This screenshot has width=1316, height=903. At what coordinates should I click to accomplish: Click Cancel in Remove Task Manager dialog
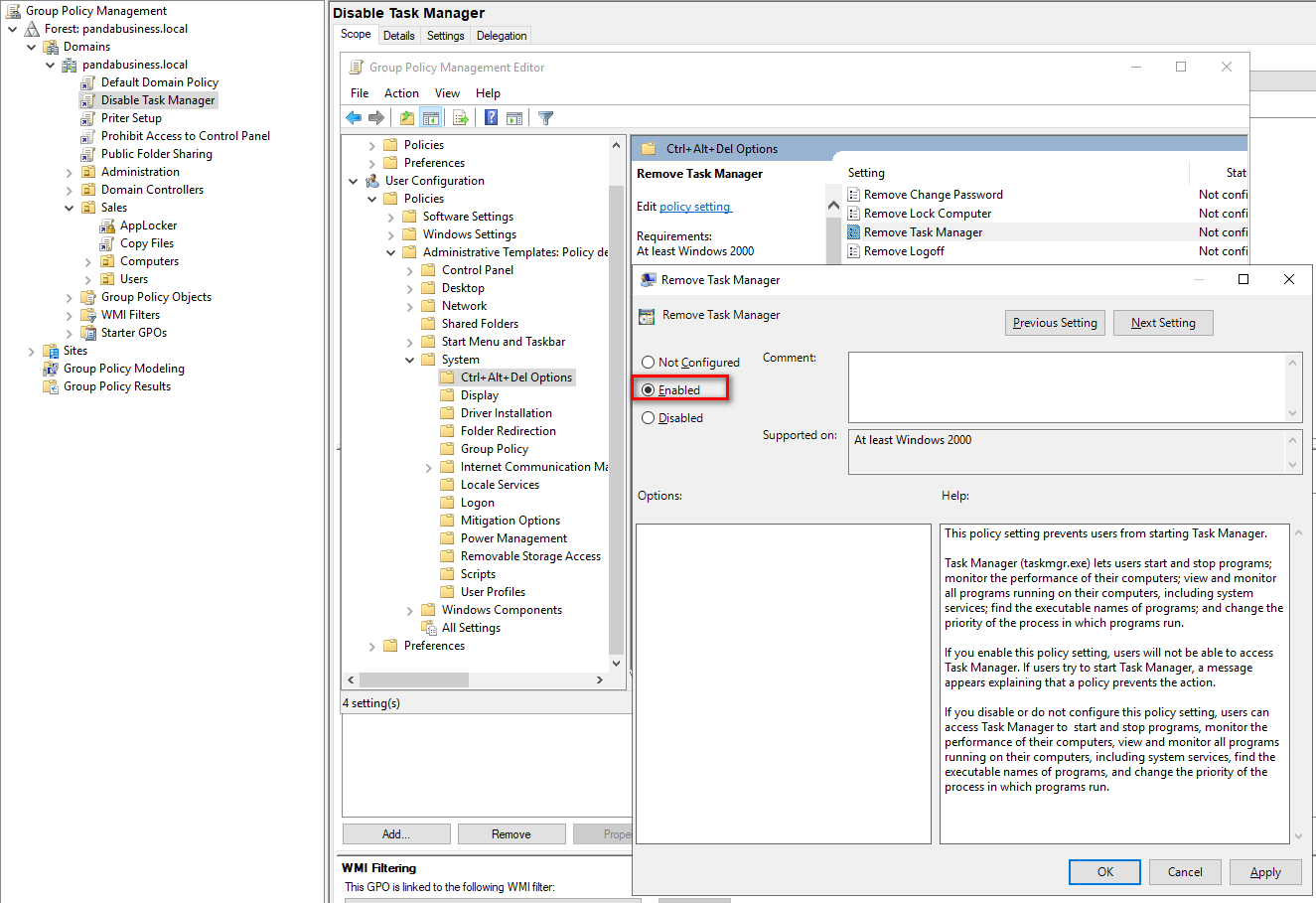pos(1185,872)
